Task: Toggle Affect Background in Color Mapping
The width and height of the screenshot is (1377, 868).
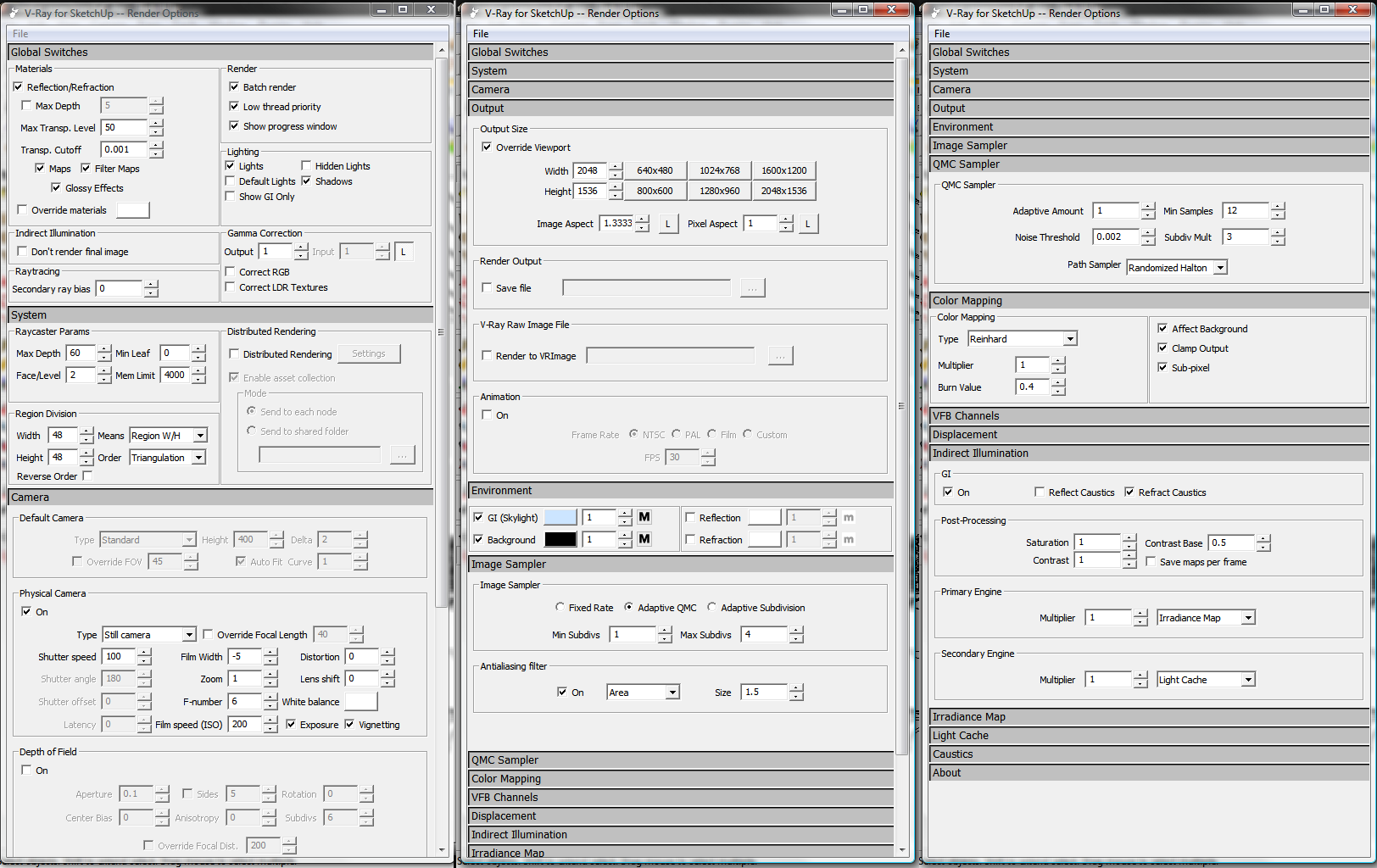Action: click(x=1162, y=328)
